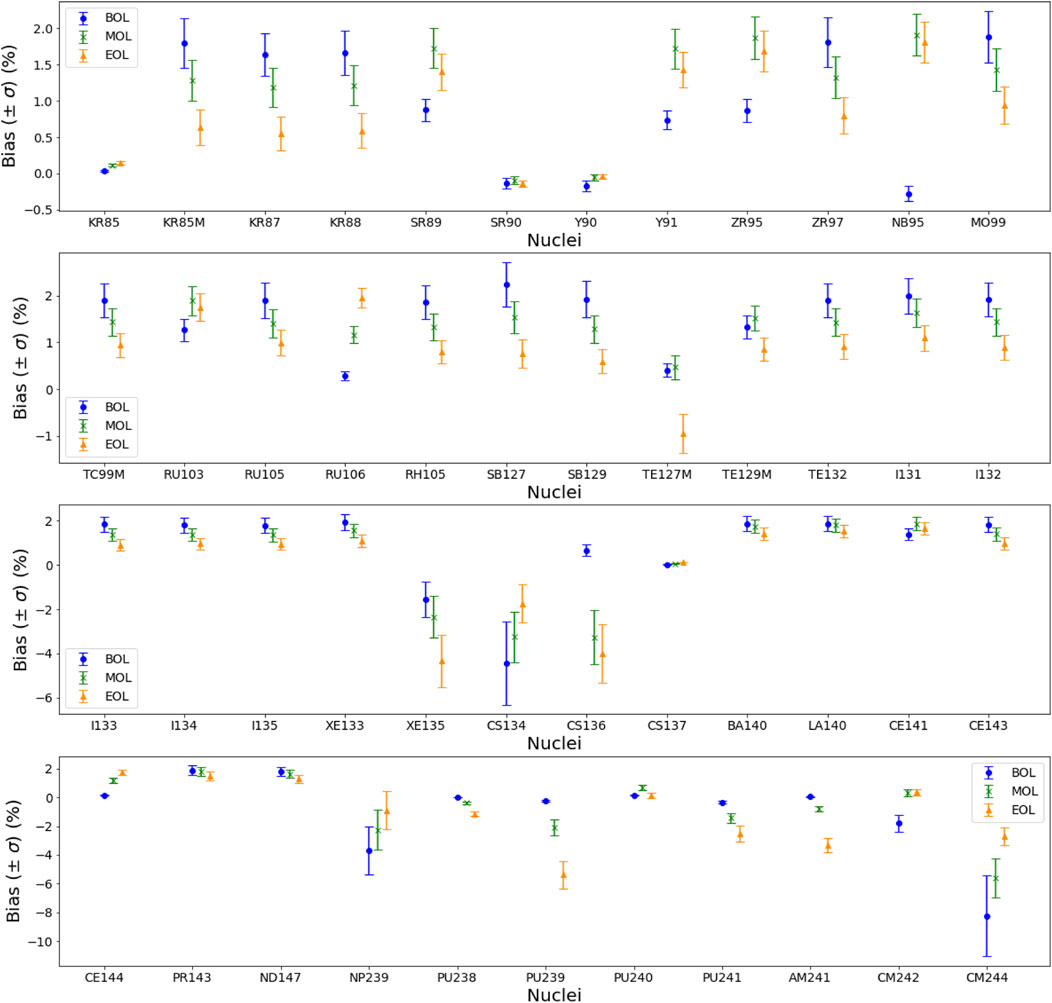Select the RU106 nucleus label
This screenshot has height=1003, width=1052.
coord(345,475)
